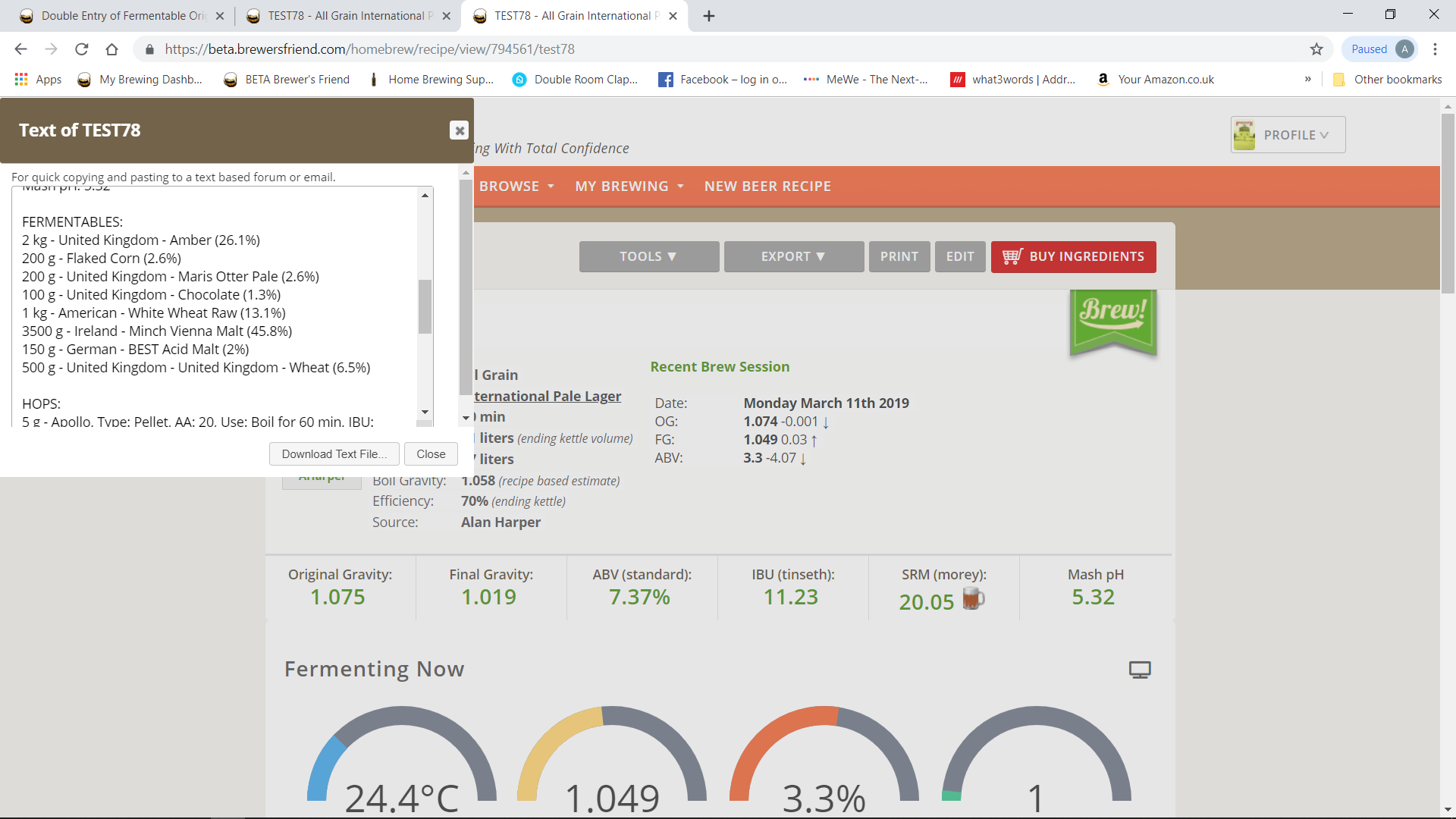This screenshot has width=1456, height=819.
Task: Bookmark this page with the star icon
Action: click(1316, 49)
